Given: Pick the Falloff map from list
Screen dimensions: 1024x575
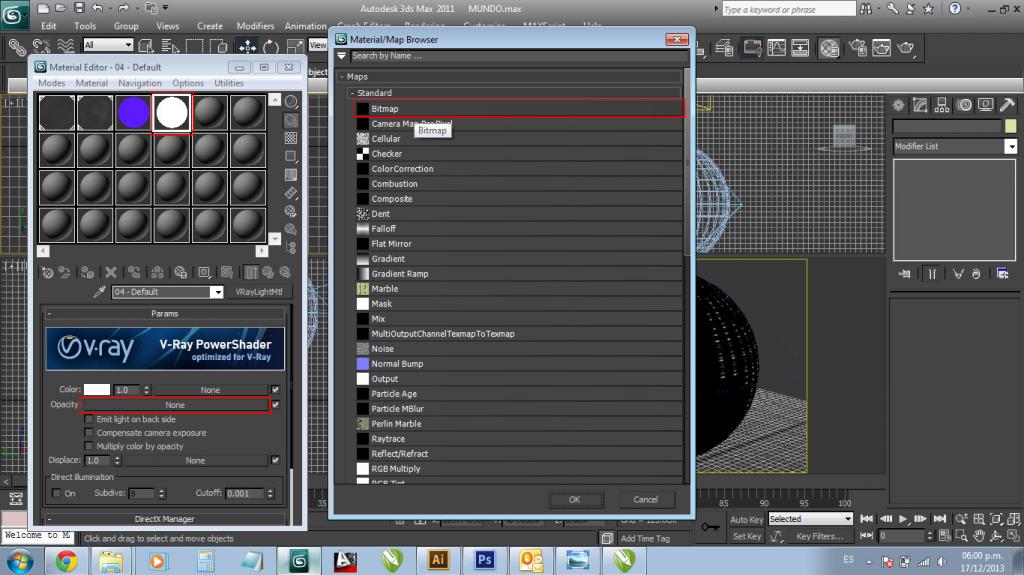Looking at the screenshot, I should pos(519,229).
